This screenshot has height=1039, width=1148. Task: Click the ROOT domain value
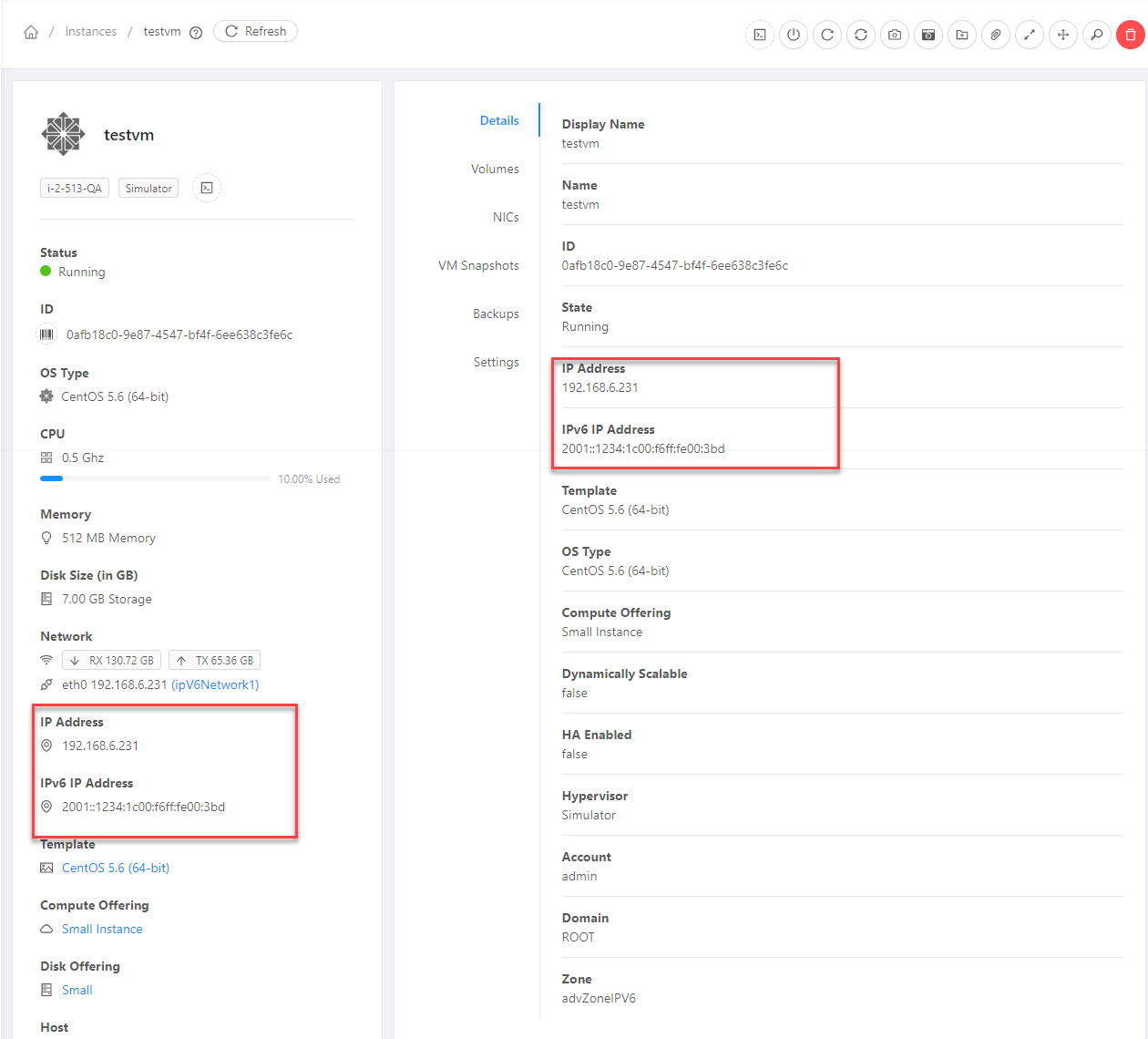tap(578, 937)
